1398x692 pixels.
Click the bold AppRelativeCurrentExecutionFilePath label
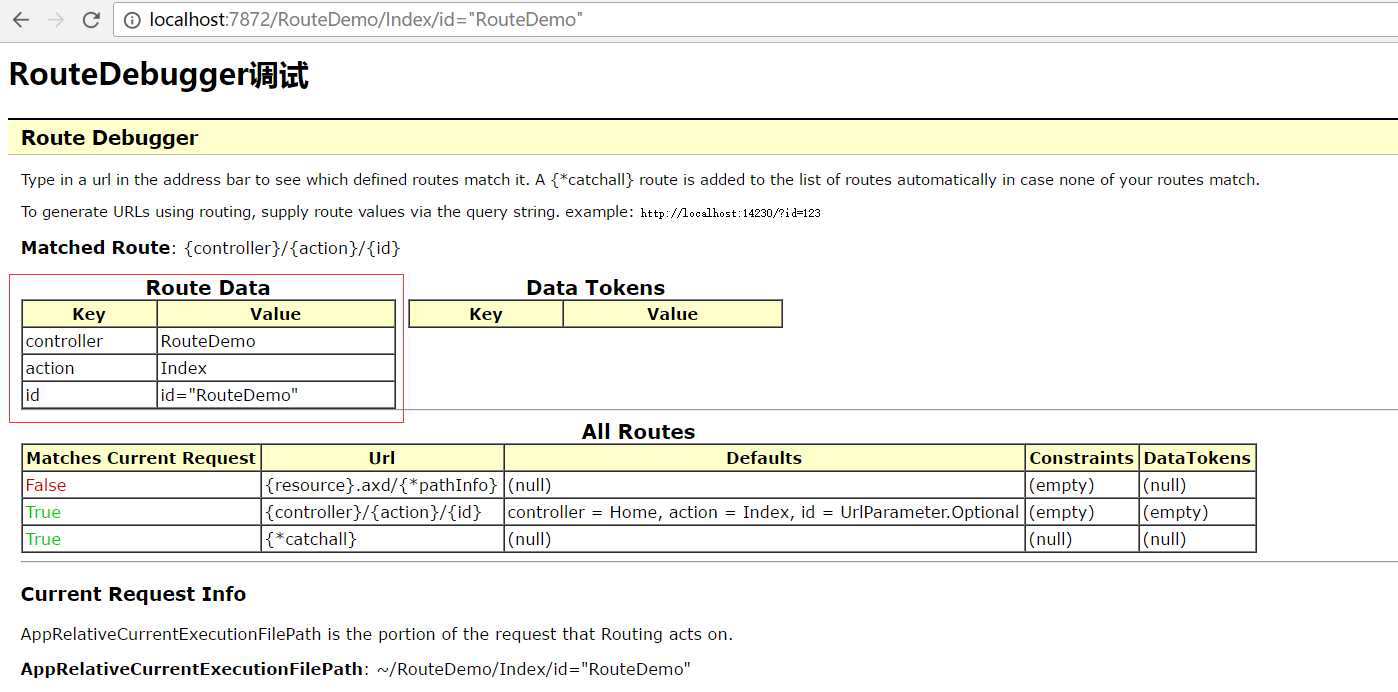192,669
